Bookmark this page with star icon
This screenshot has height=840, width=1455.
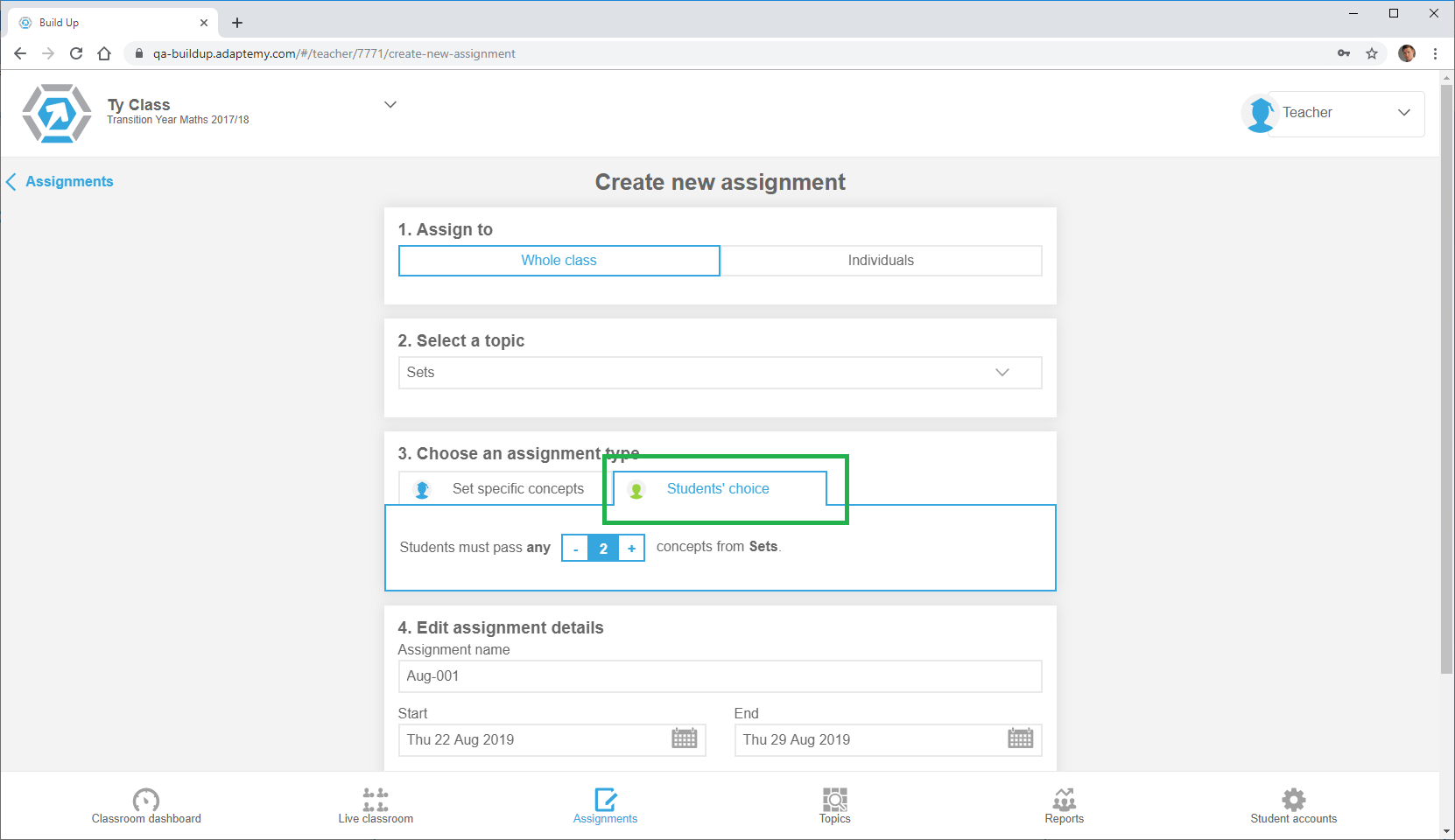click(x=1372, y=53)
